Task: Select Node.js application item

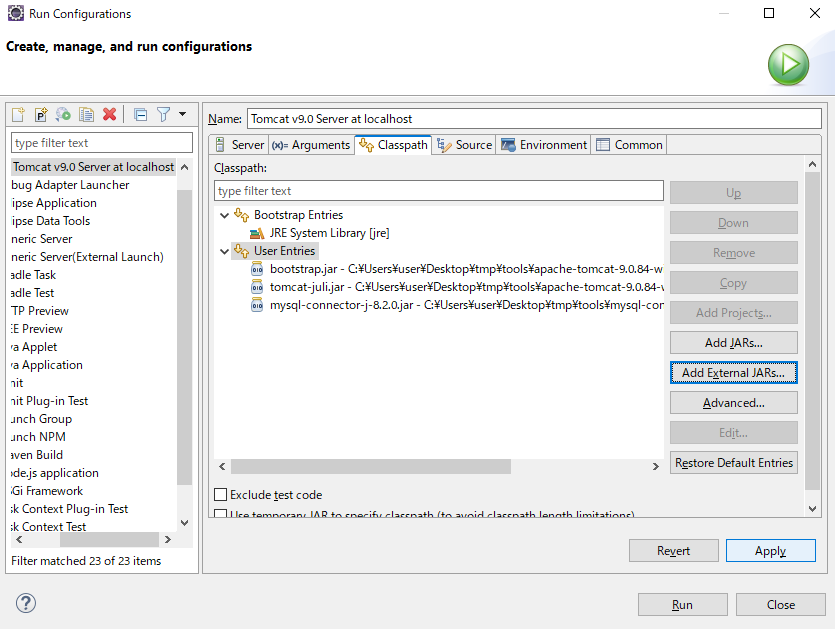Action: [x=55, y=473]
